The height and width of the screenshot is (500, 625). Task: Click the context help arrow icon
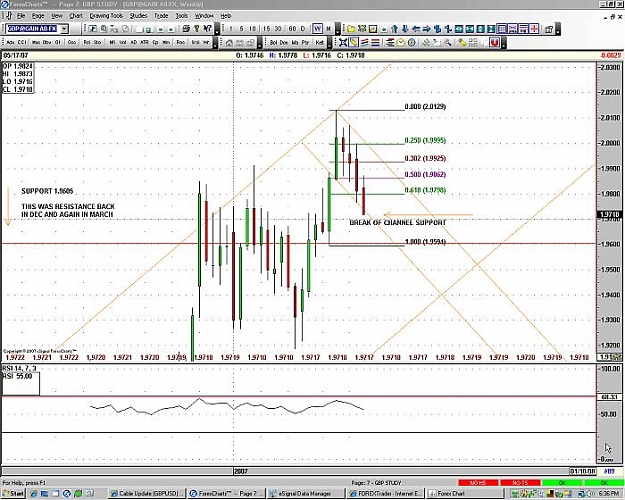coord(207,29)
